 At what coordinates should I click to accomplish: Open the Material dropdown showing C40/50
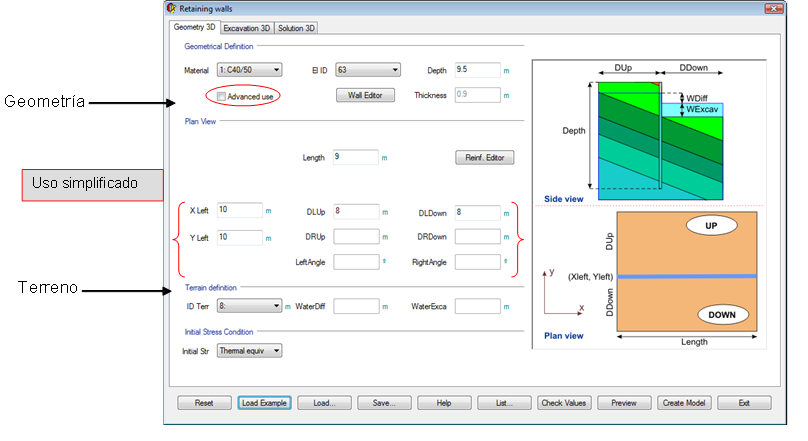[249, 70]
